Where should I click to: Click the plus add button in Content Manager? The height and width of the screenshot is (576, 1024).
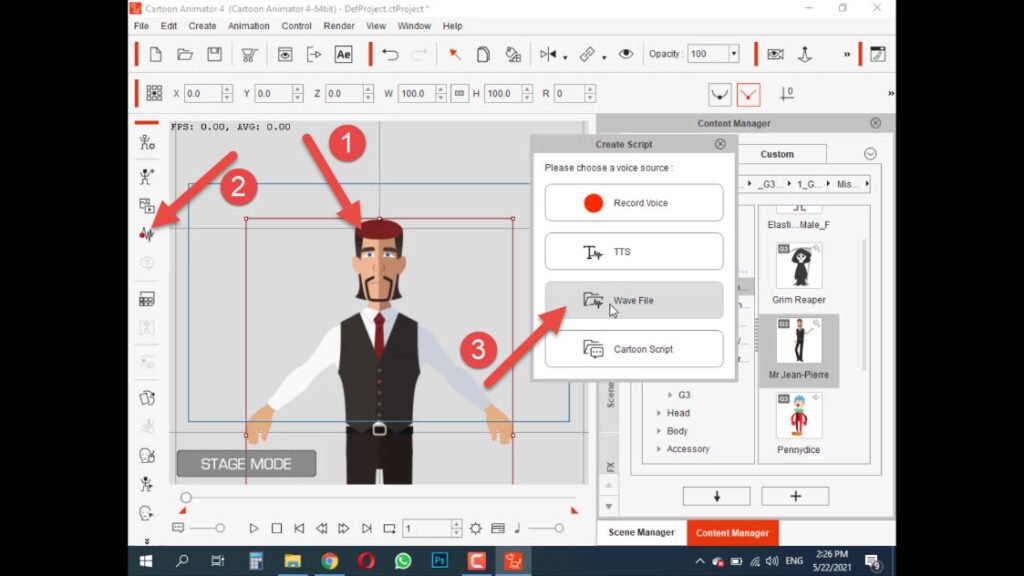795,496
